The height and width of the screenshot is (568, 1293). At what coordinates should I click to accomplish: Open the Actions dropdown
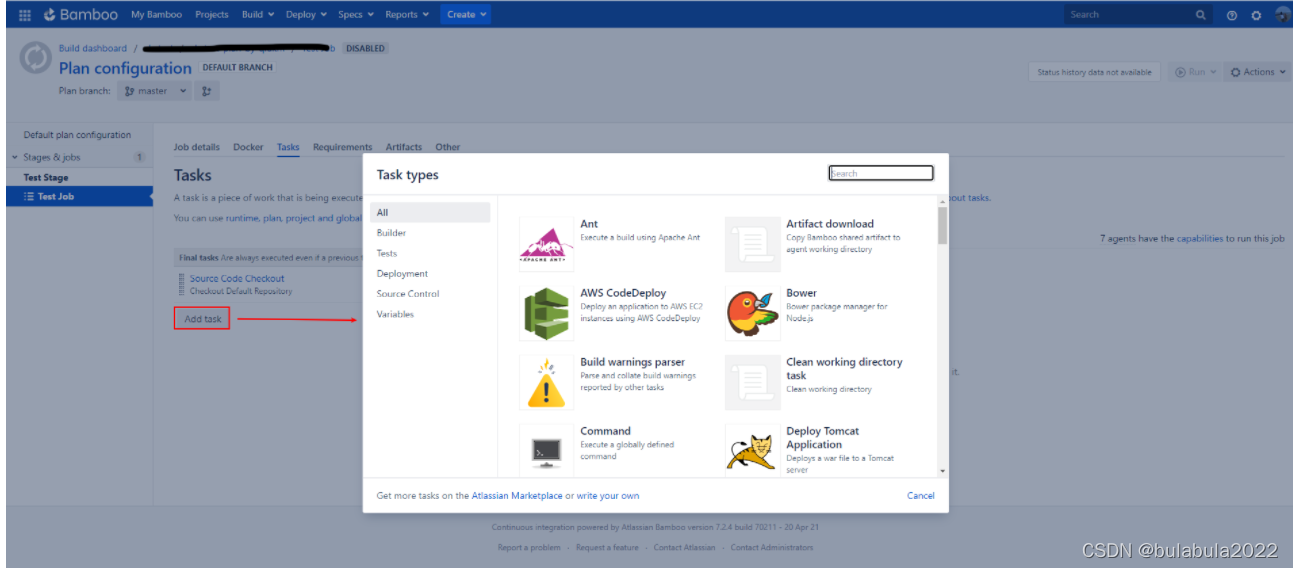pos(1257,72)
